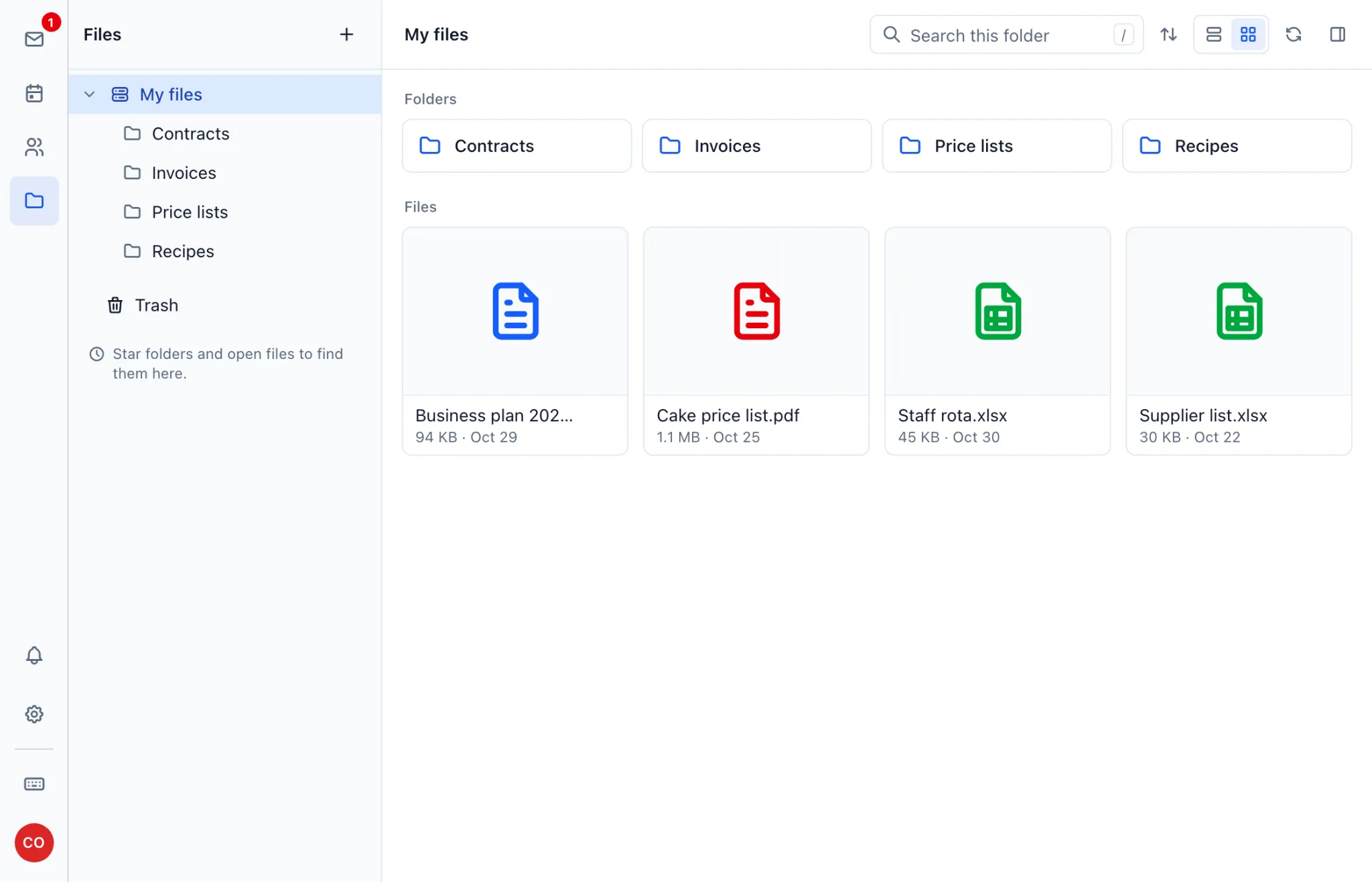The image size is (1372, 882).
Task: Open the Mail app with unread badge
Action: (x=34, y=39)
